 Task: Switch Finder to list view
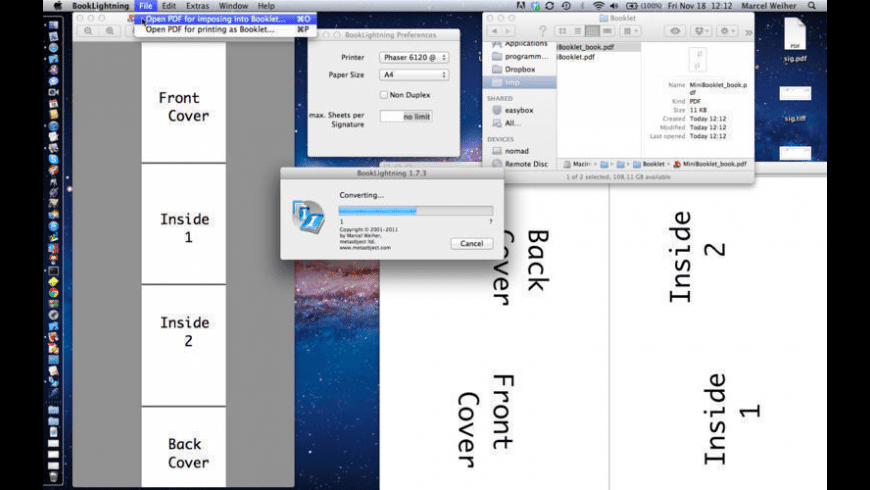[578, 31]
